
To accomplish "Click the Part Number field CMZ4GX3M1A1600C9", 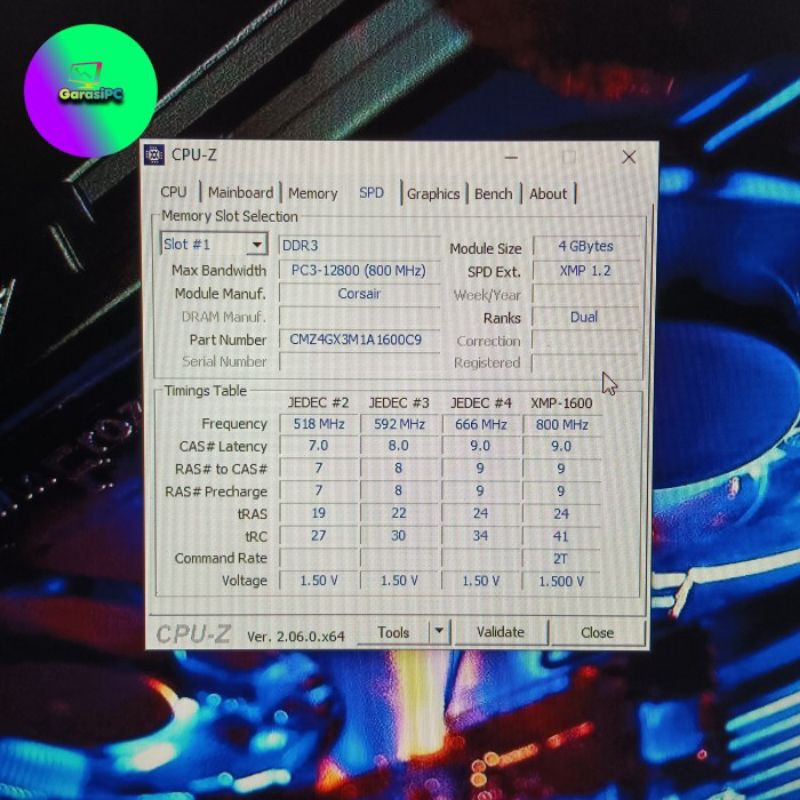I will coord(356,340).
